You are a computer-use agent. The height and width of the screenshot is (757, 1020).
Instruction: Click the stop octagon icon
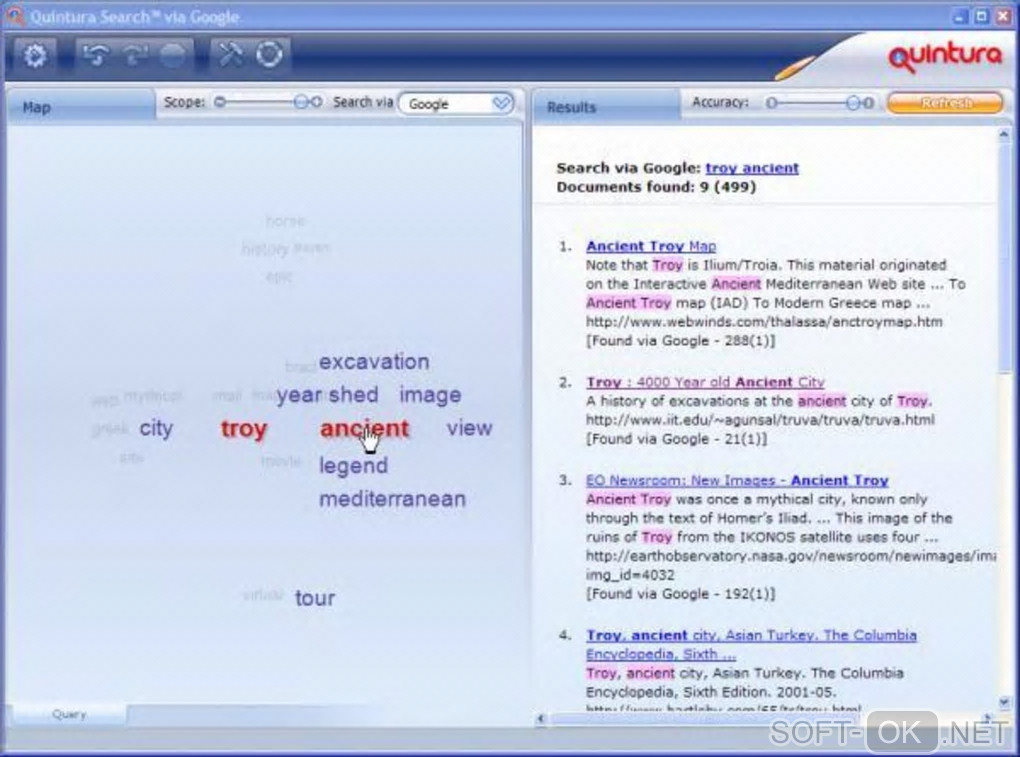point(173,55)
